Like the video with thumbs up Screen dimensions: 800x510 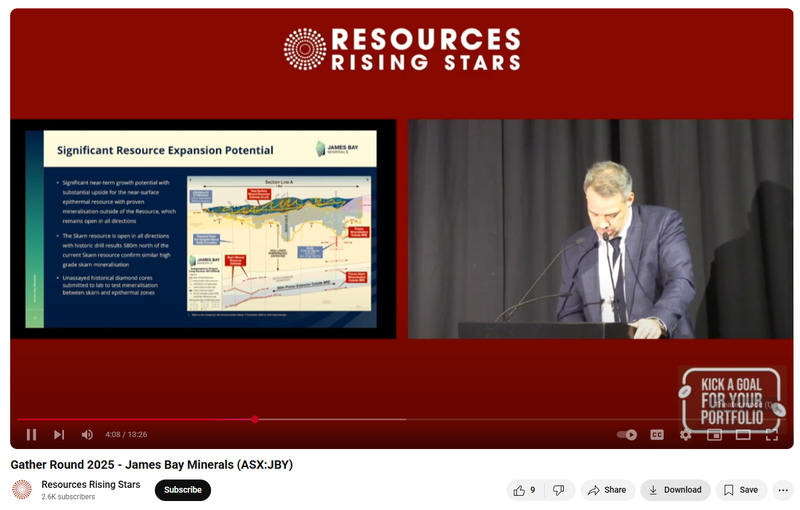pyautogui.click(x=526, y=490)
